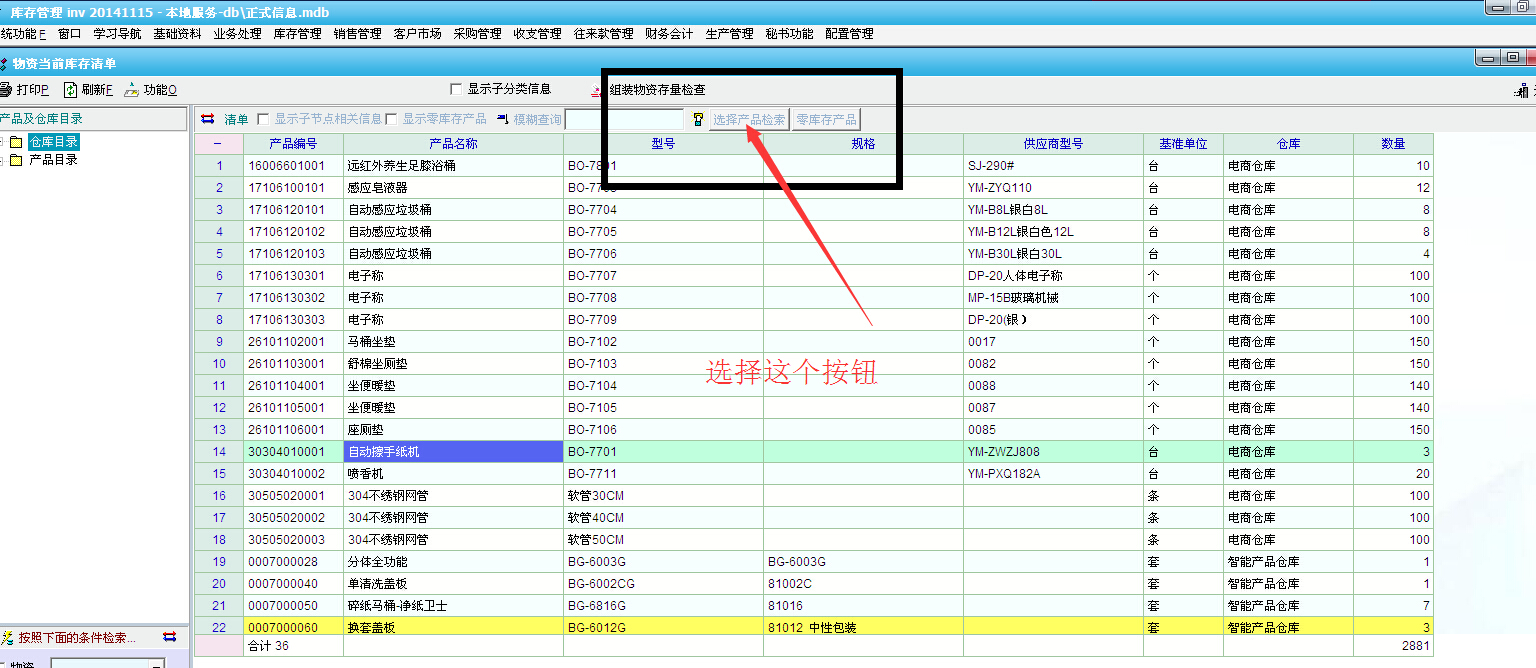The width and height of the screenshot is (1536, 668).
Task: Click the yellow search icon beside query box
Action: coord(698,119)
